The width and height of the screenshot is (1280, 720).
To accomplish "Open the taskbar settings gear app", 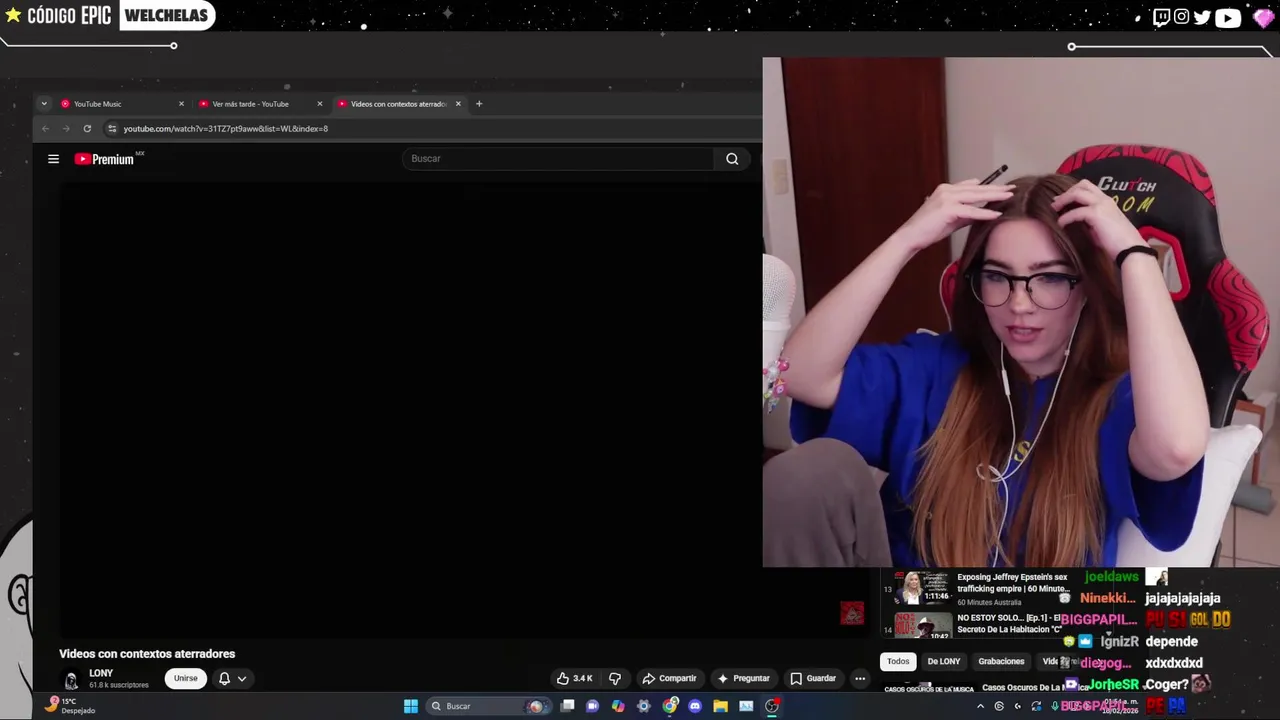I will pos(643,706).
